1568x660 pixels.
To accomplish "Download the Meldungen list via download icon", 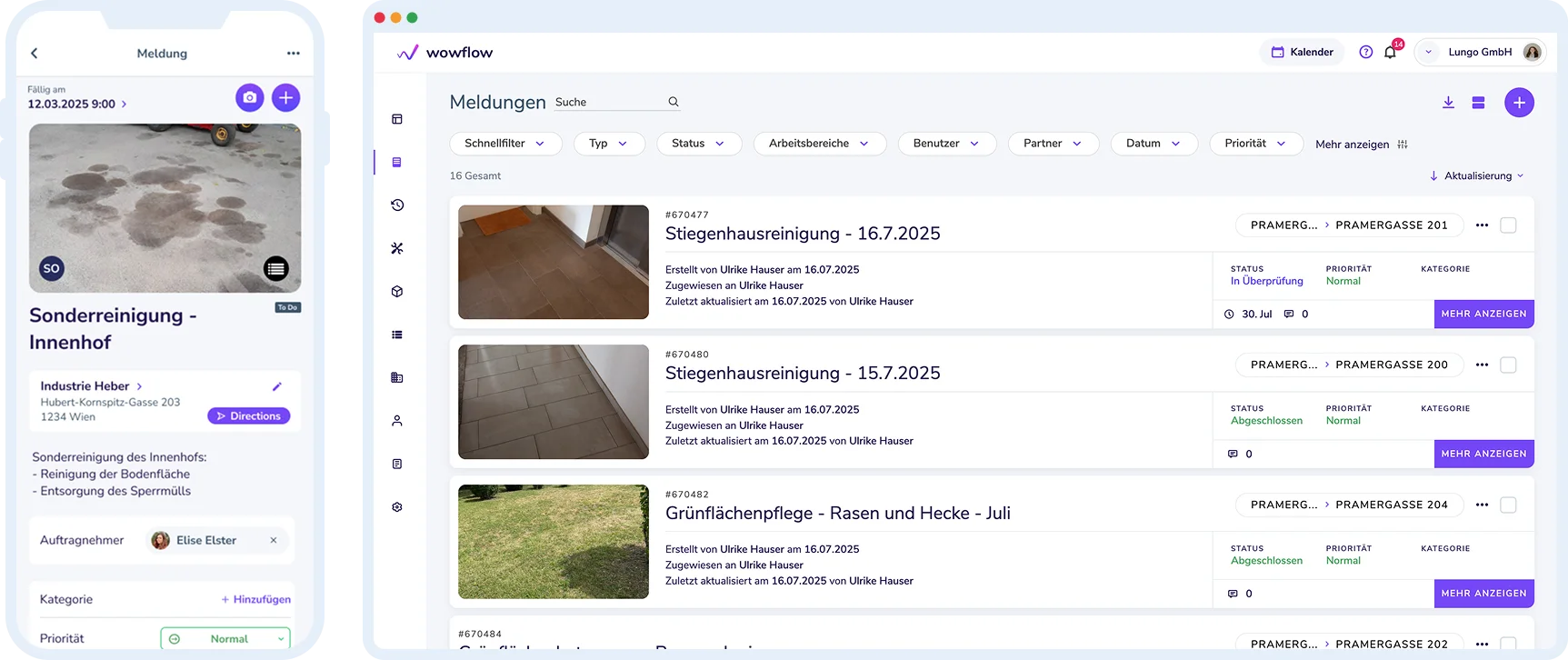I will [1448, 103].
